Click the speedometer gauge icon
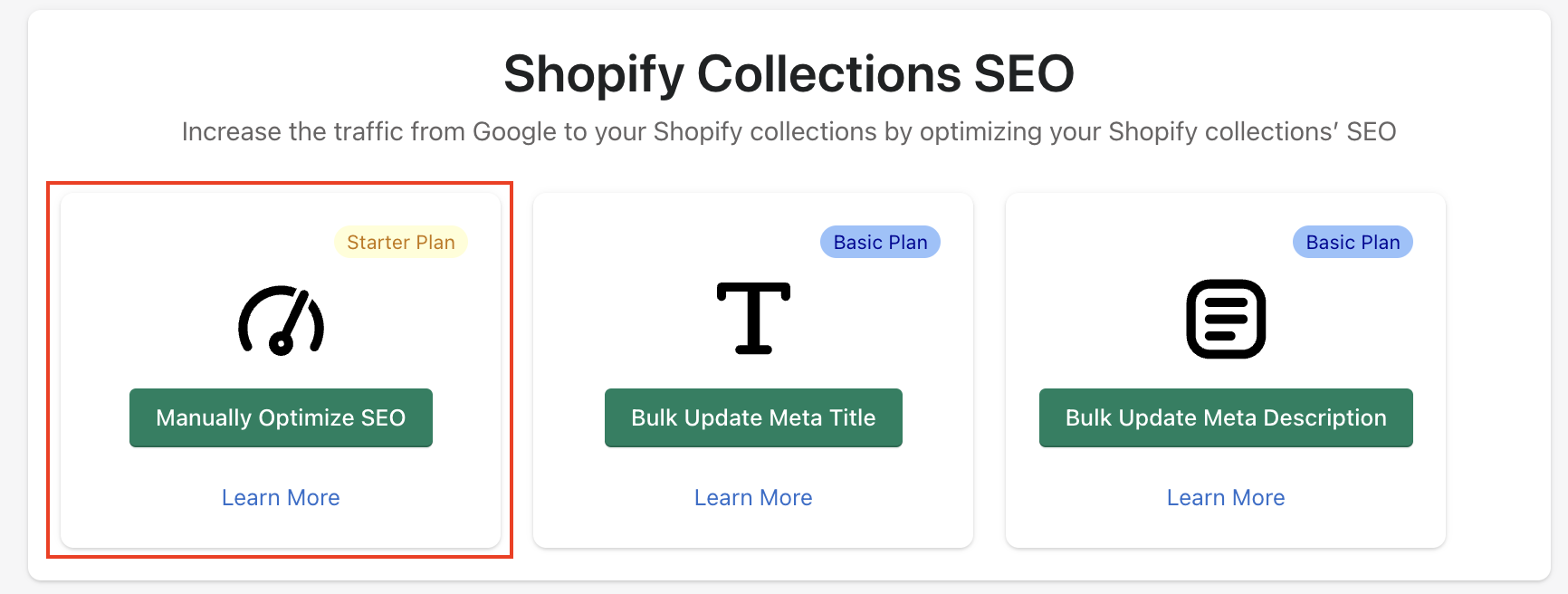Viewport: 1568px width, 594px height. [282, 320]
